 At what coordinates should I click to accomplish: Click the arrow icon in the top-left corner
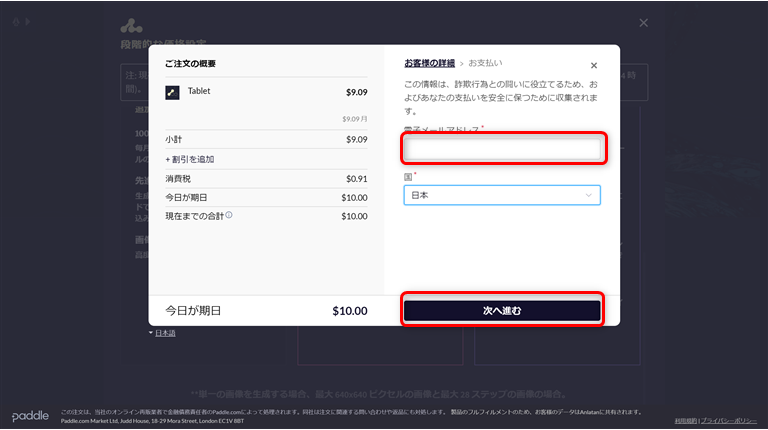pyautogui.click(x=27, y=21)
